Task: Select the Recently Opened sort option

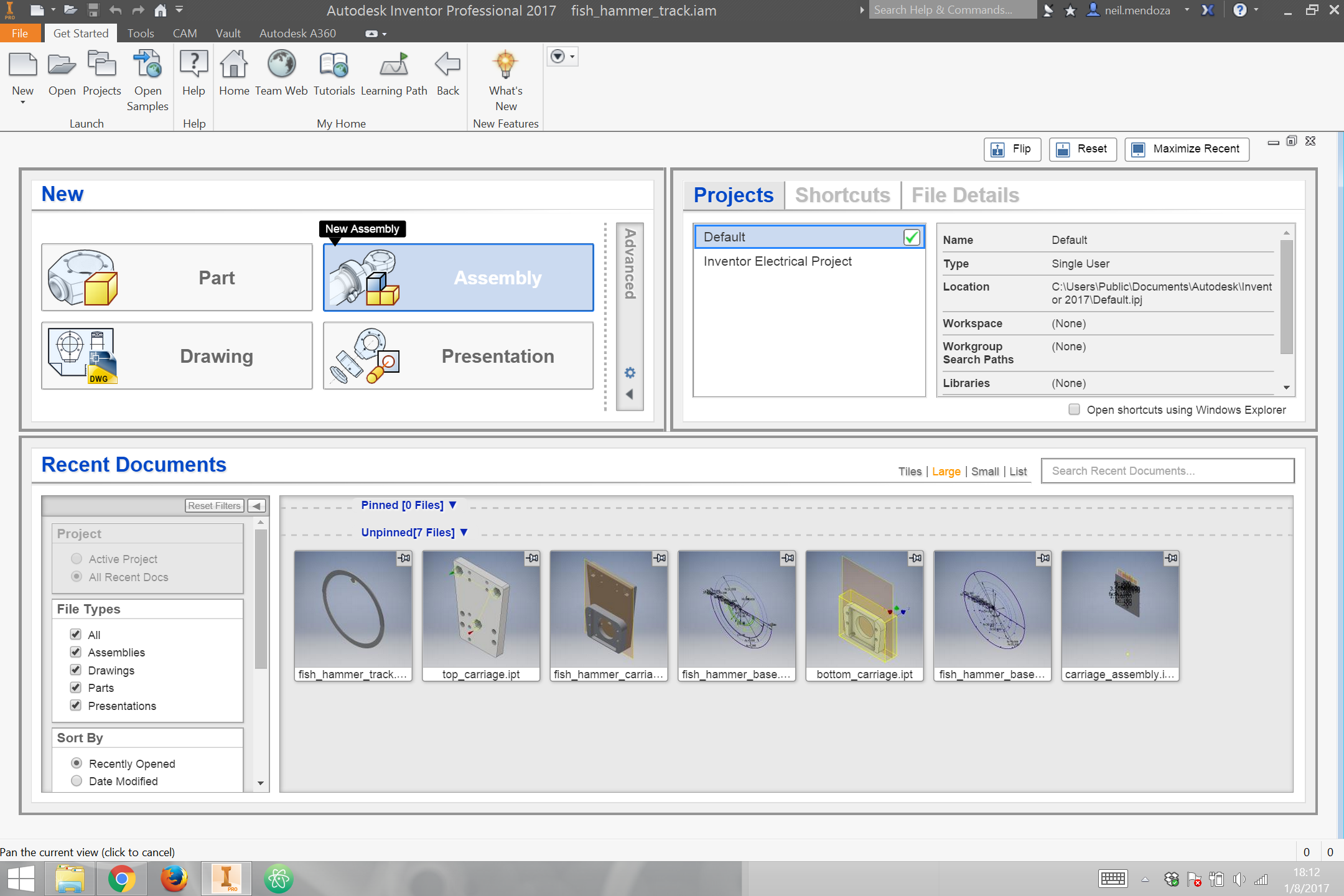Action: tap(77, 763)
